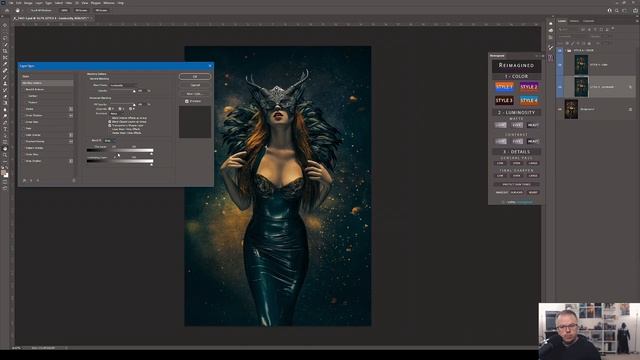Open the Layer menu

(39, 3)
